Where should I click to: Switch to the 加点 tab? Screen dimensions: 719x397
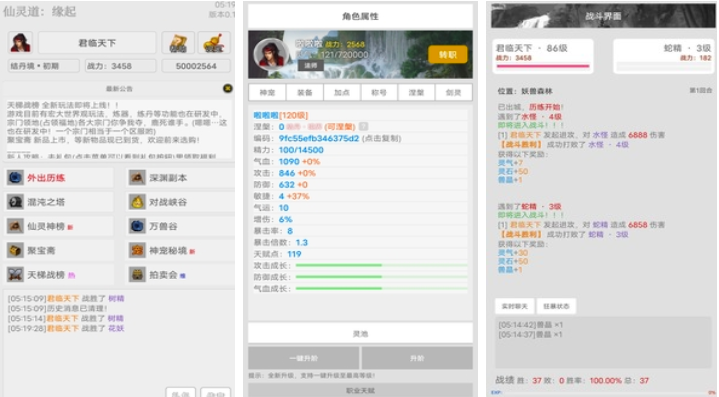[x=341, y=93]
